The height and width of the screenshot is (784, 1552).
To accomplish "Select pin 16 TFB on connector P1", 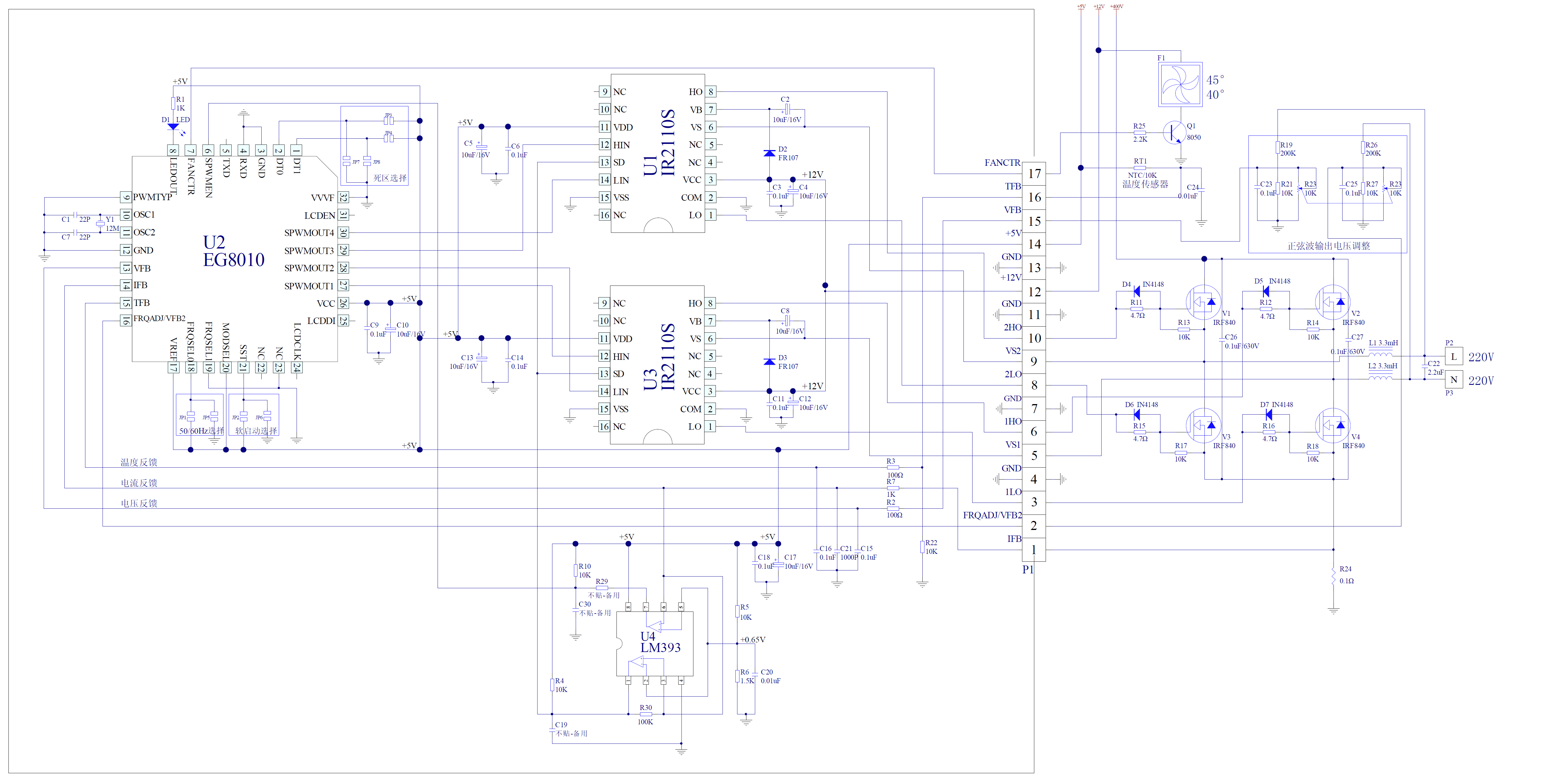I will [x=1034, y=197].
